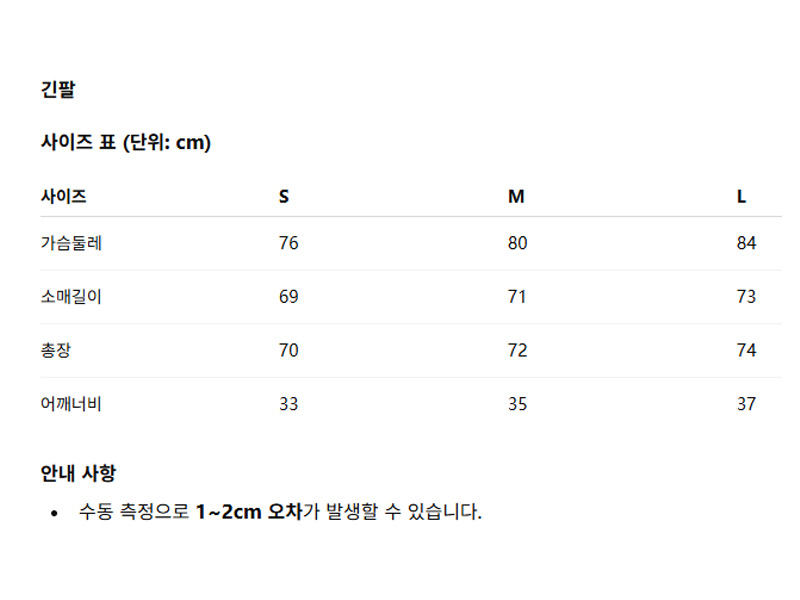Viewport: 800px width, 600px height.
Task: Click the 안내 사항 heading
Action: point(78,473)
